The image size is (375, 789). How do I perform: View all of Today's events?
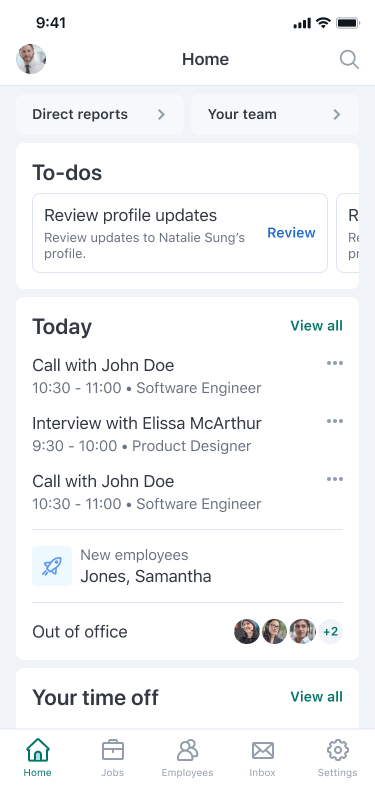317,326
